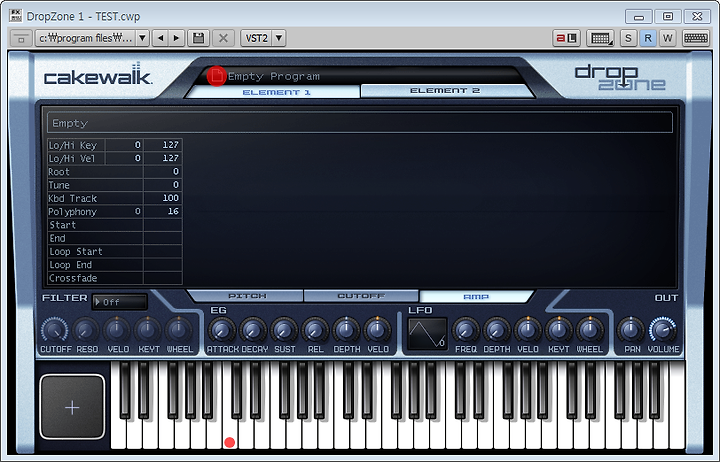This screenshot has width=720, height=462.
Task: Click the Lo Key value 0
Action: pyautogui.click(x=124, y=145)
